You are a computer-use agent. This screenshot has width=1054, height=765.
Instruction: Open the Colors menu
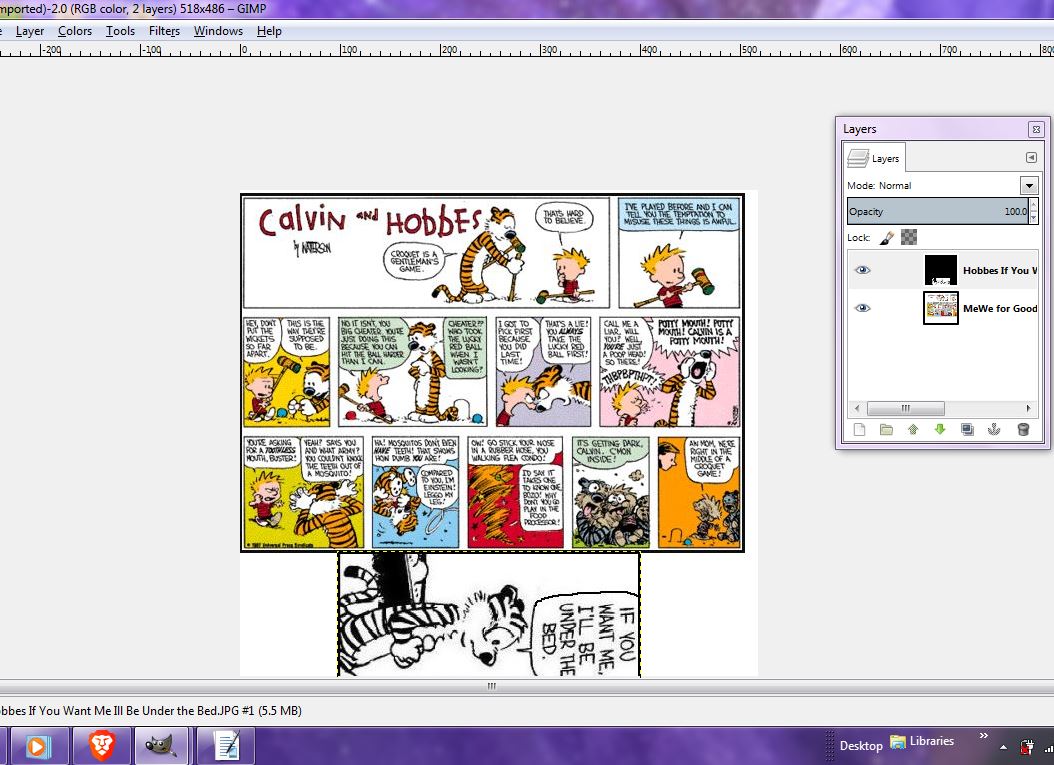point(75,31)
